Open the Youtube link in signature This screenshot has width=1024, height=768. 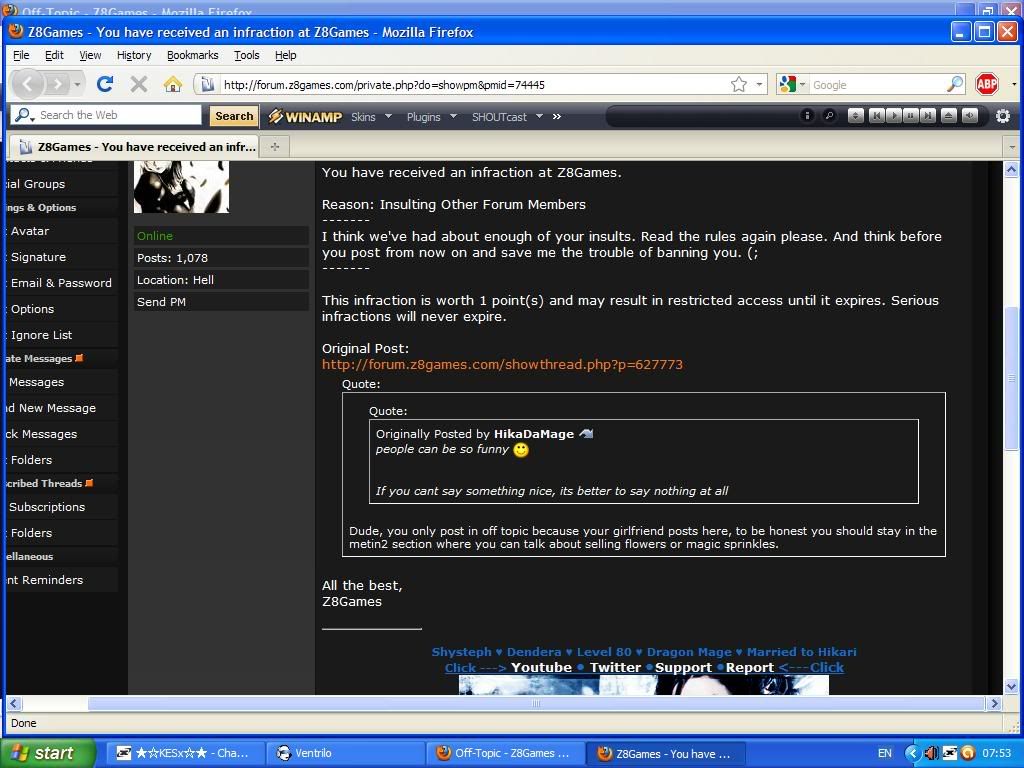click(x=541, y=668)
